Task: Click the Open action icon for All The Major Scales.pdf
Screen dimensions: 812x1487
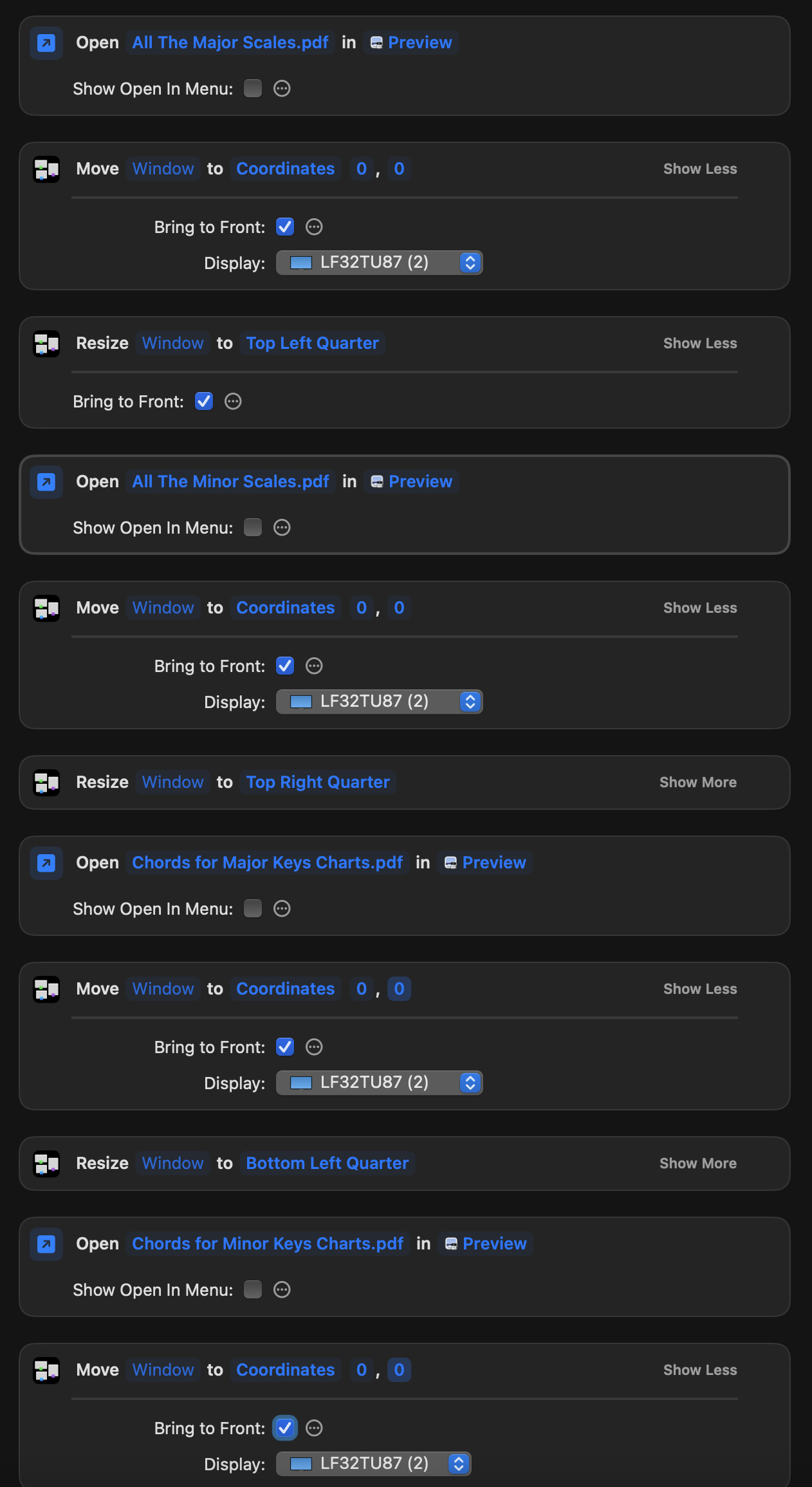Action: click(x=46, y=43)
